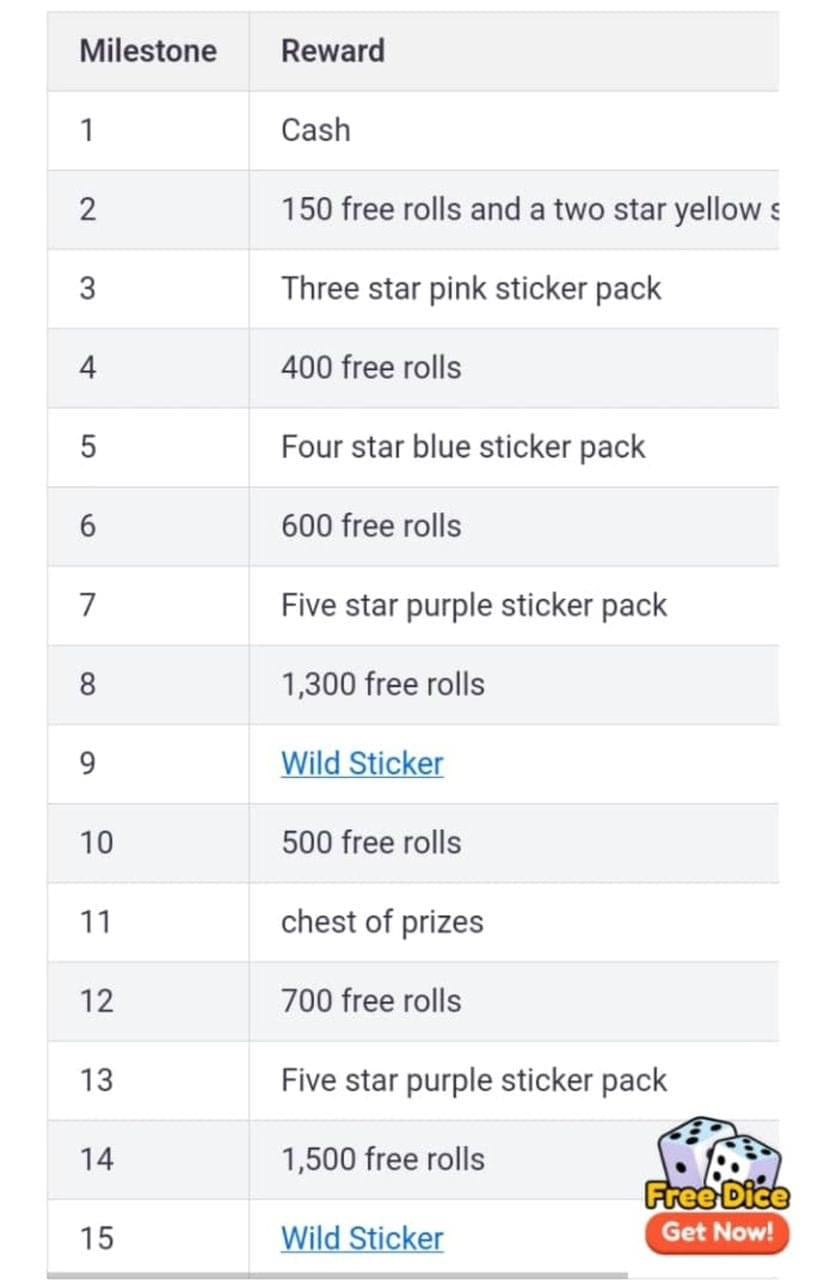The image size is (824, 1280).
Task: Select the 600 free rolls cell
Action: point(514,526)
